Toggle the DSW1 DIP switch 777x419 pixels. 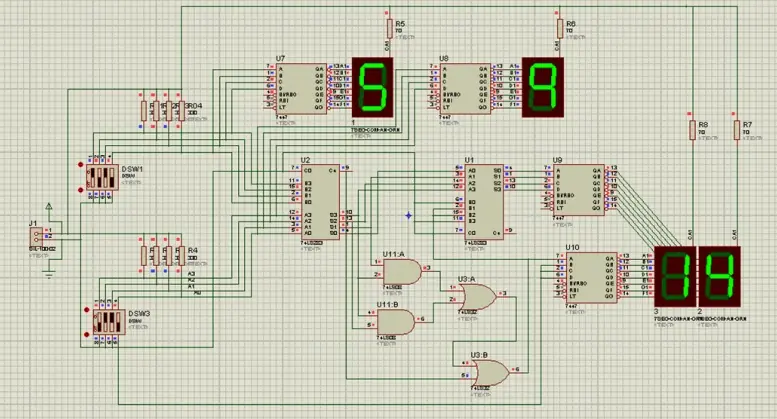[x=103, y=177]
